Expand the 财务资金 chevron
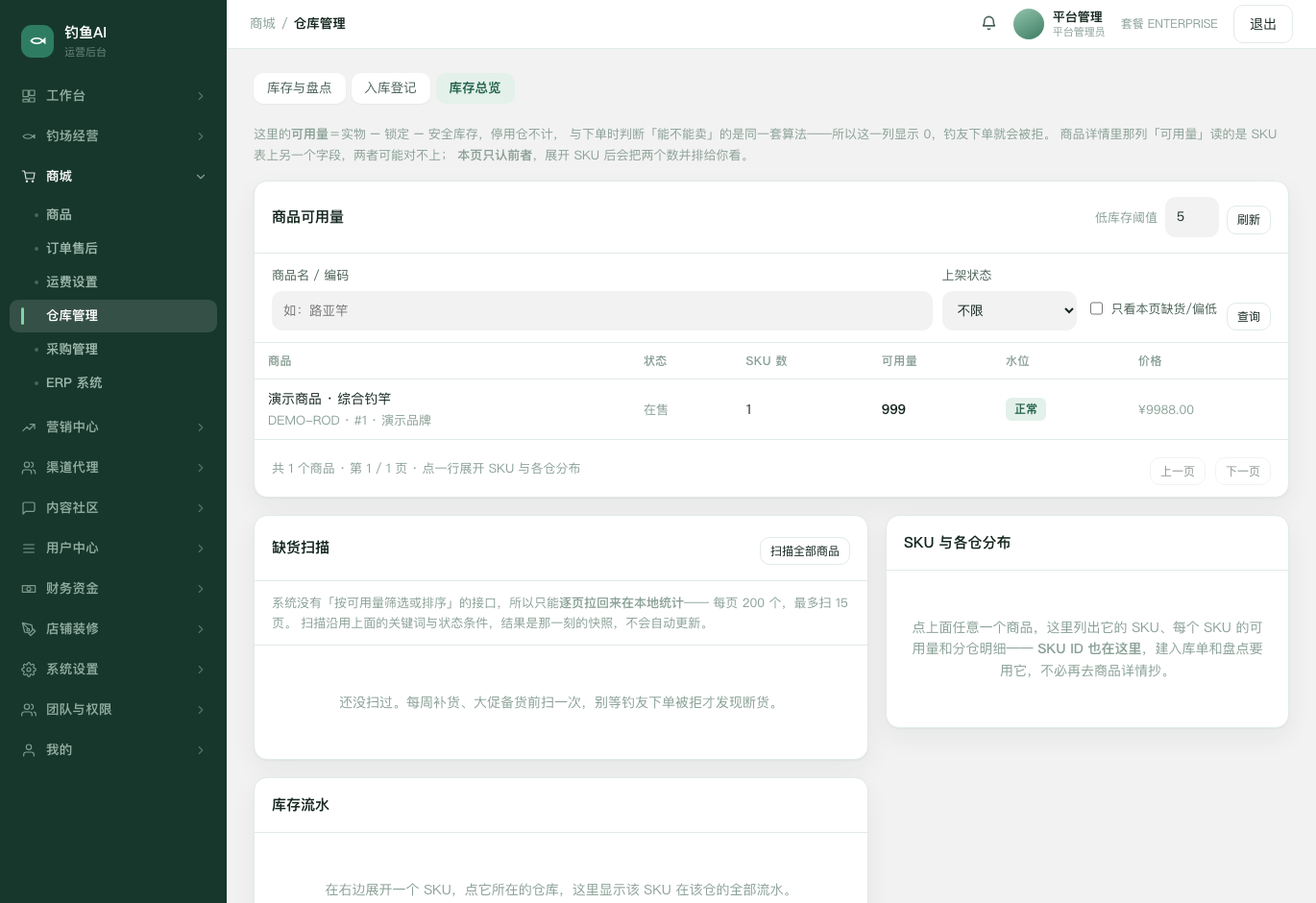The height and width of the screenshot is (903, 1316). coord(201,589)
